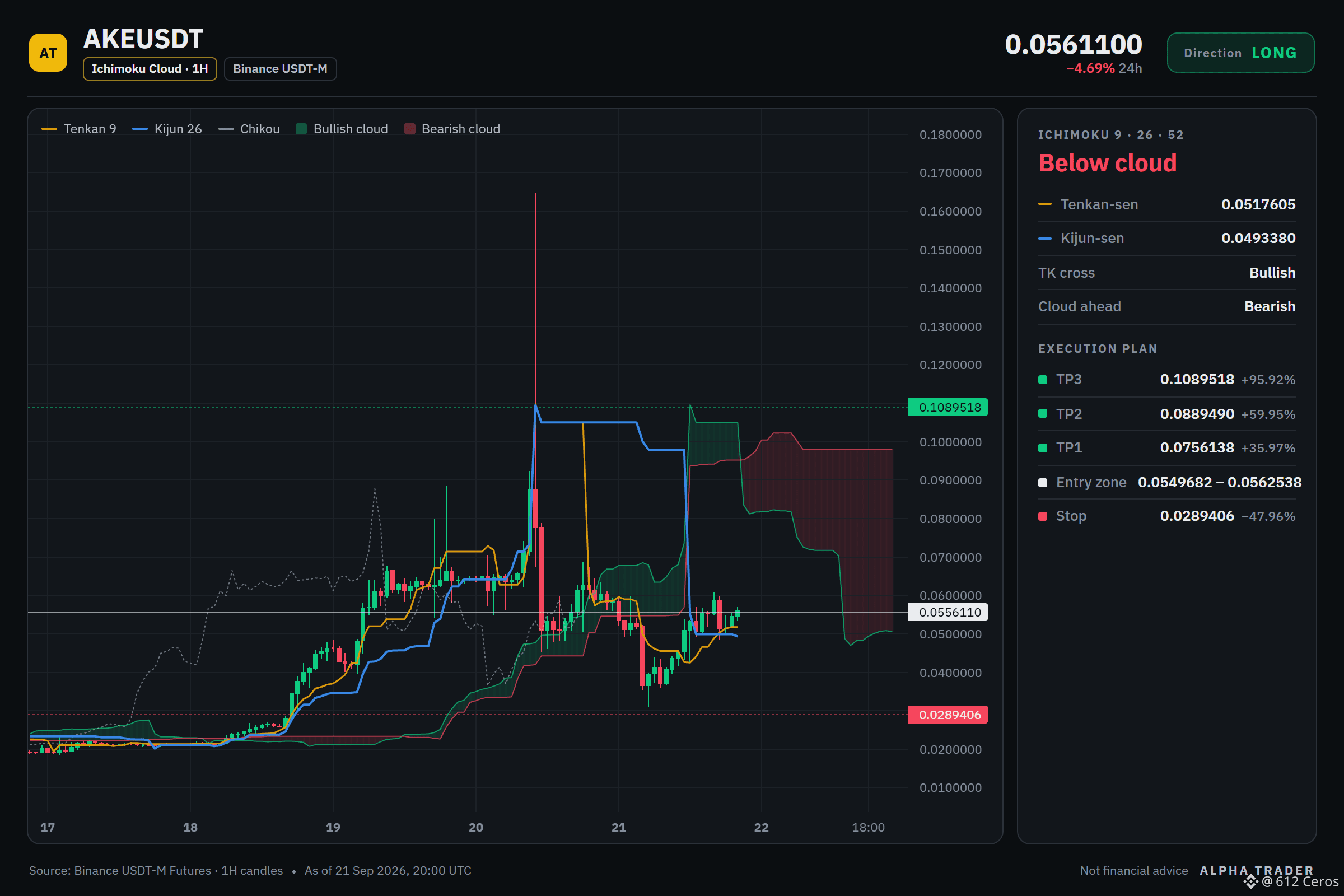Screen dimensions: 1344x896
Task: Click the white 0.0556110 current price label
Action: coord(948,613)
